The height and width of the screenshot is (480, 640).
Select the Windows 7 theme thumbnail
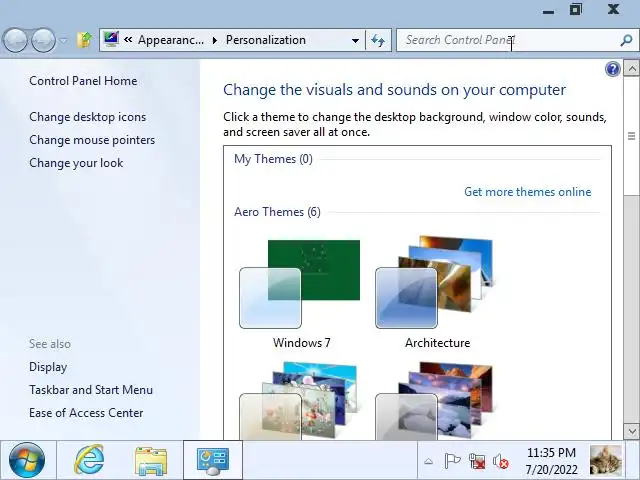[300, 284]
